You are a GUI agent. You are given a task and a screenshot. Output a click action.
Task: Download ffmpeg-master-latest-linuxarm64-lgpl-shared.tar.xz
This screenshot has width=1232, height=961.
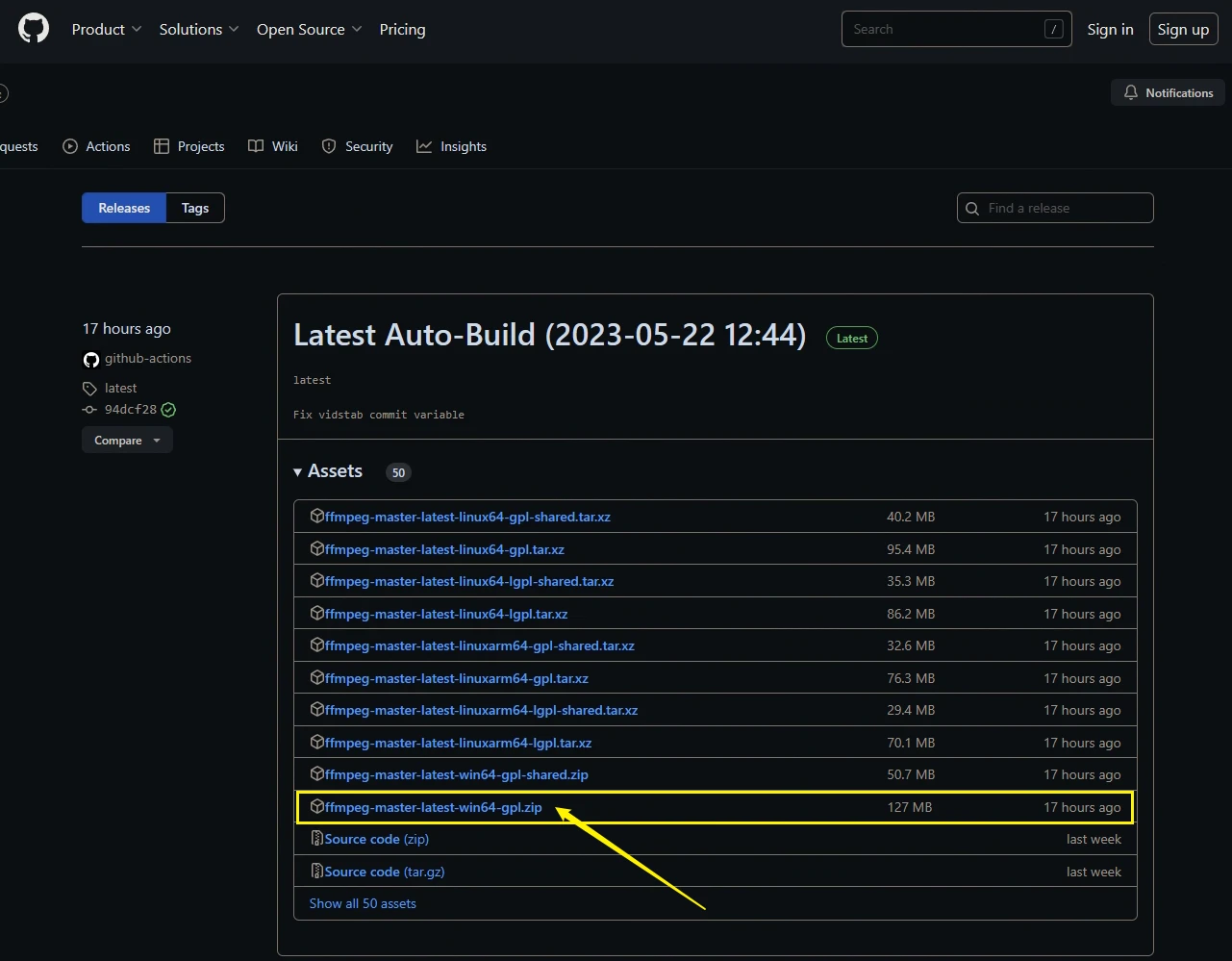point(482,710)
